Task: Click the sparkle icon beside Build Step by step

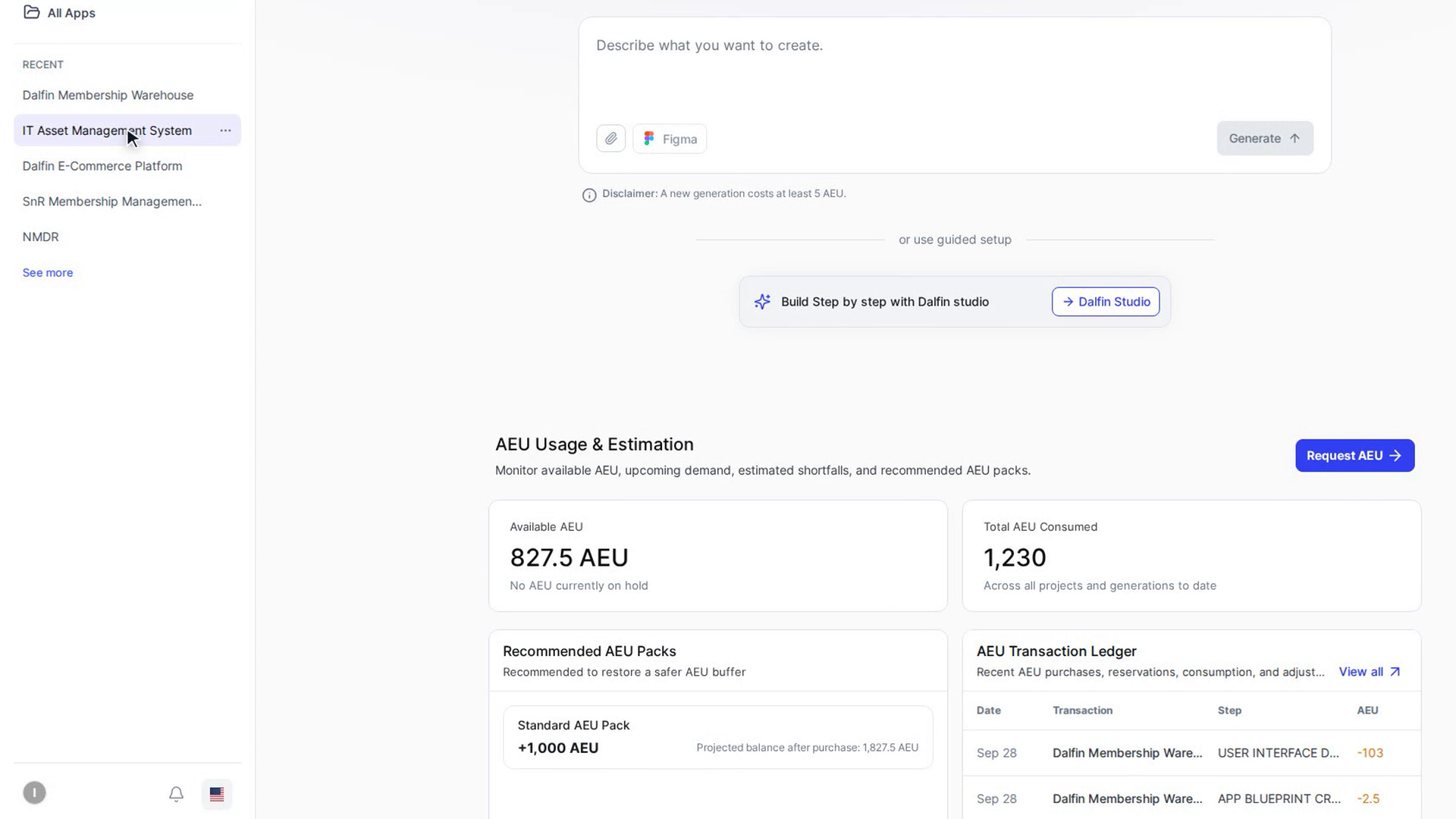Action: click(762, 302)
